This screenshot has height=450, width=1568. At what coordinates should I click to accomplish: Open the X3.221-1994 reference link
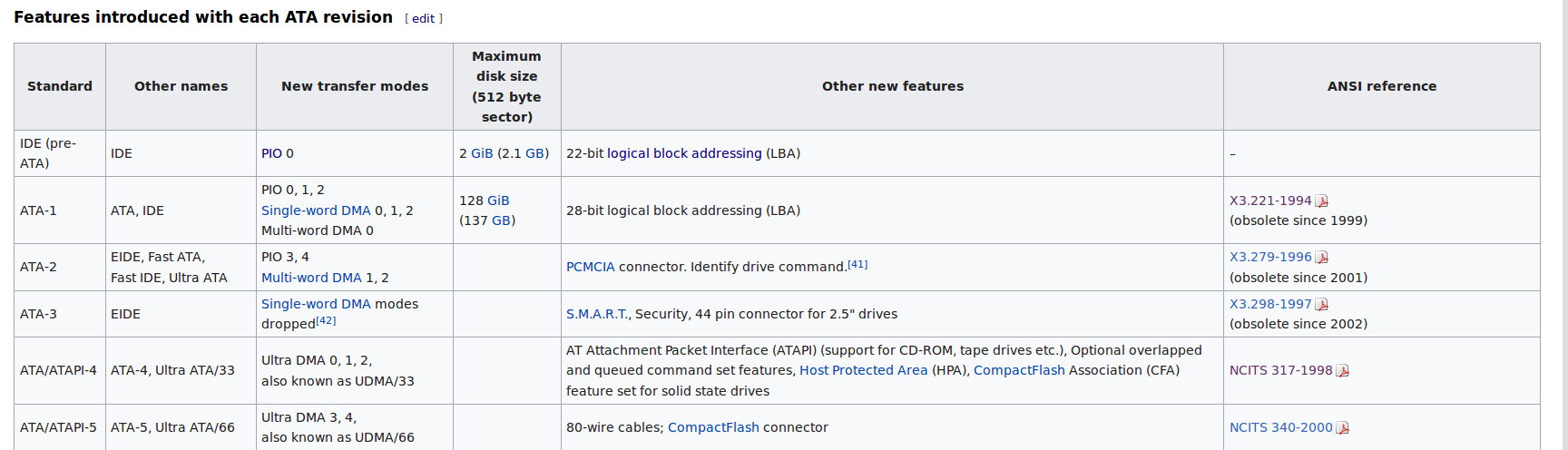pyautogui.click(x=1270, y=201)
